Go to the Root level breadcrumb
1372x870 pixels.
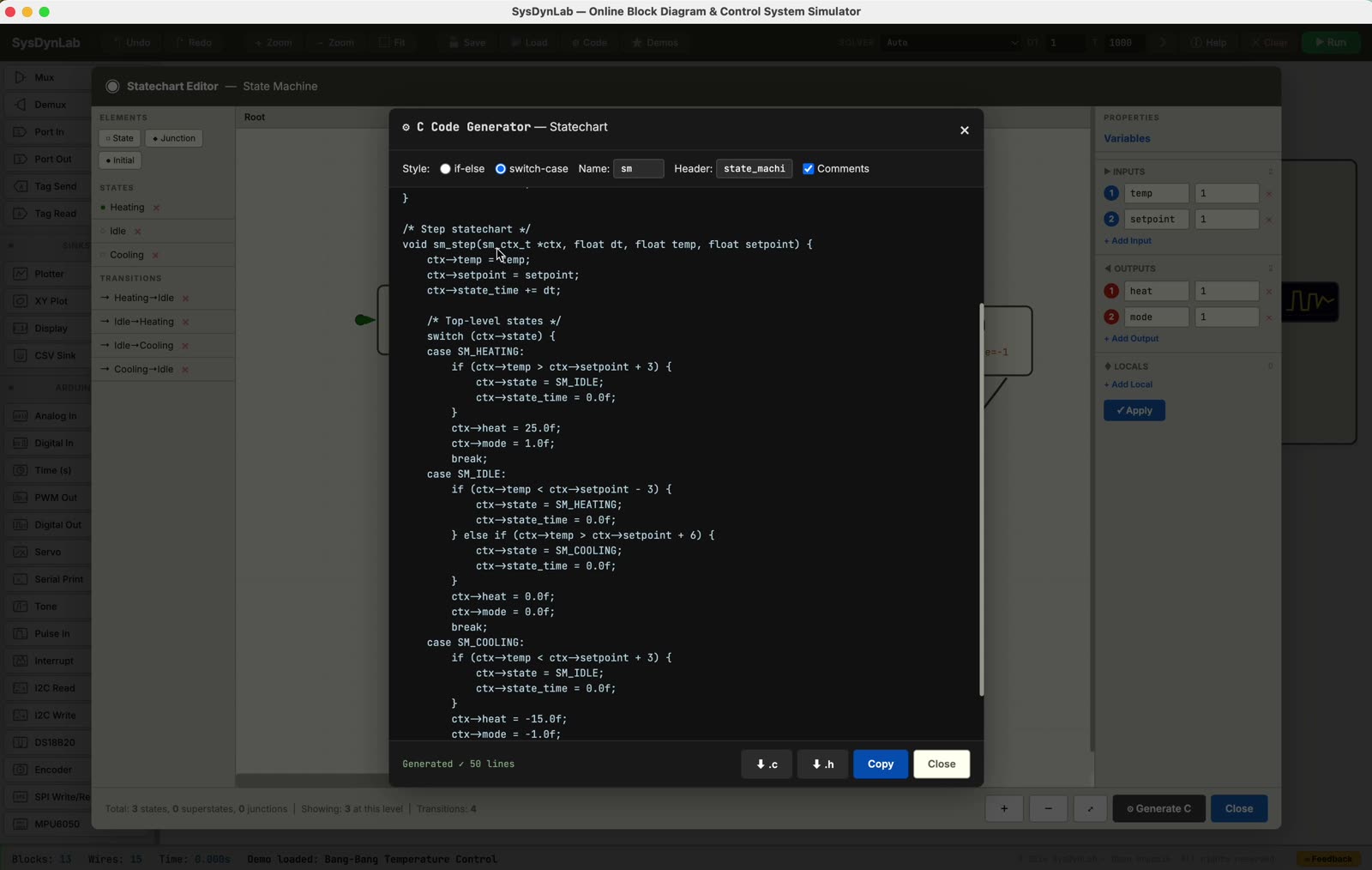click(255, 118)
